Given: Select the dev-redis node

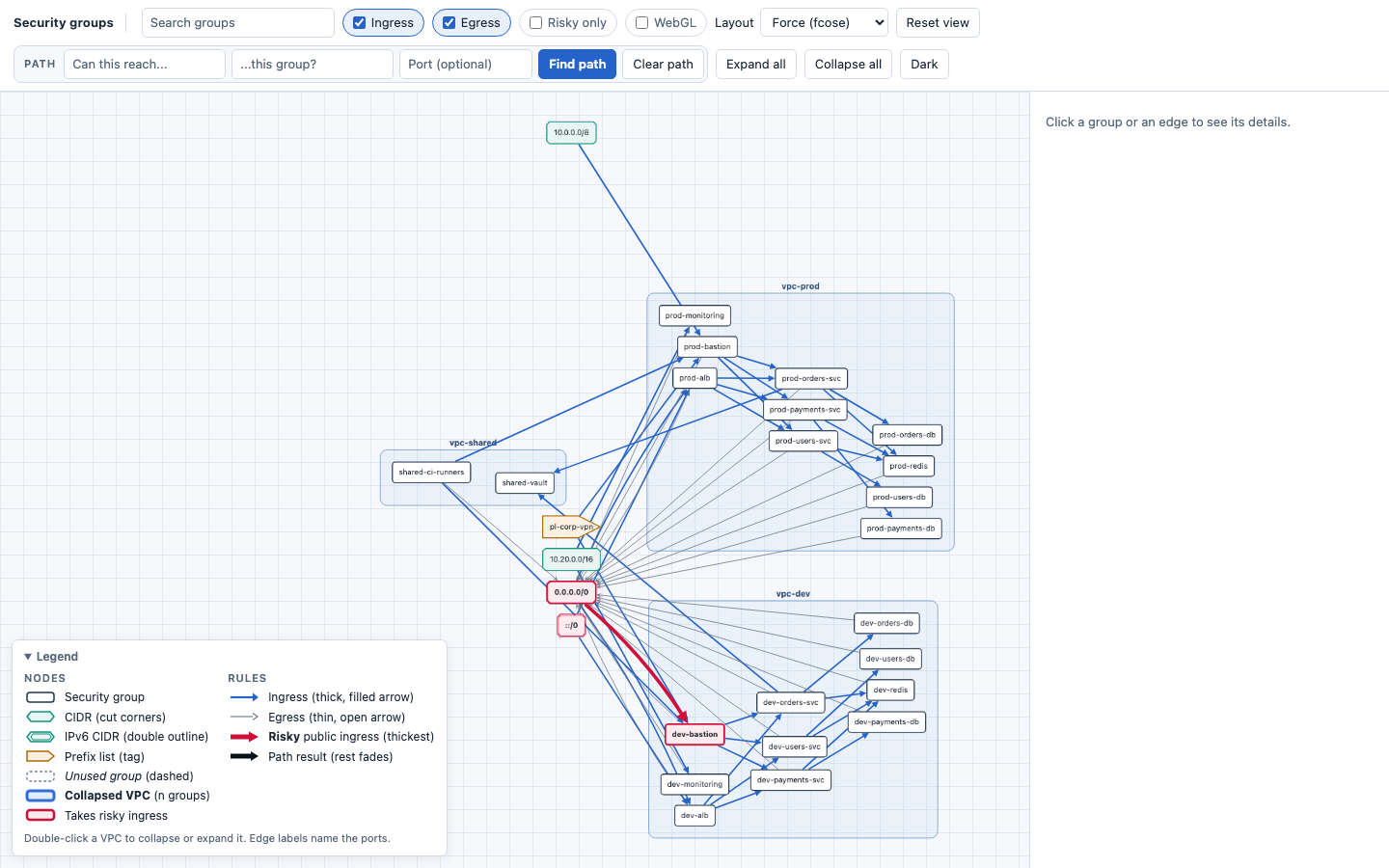Looking at the screenshot, I should pyautogui.click(x=890, y=691).
